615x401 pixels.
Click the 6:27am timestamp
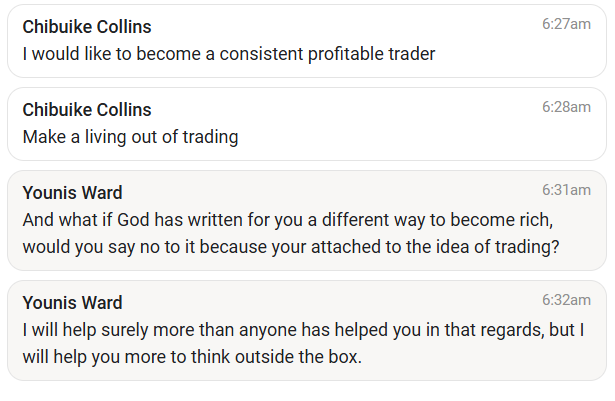[x=566, y=24]
